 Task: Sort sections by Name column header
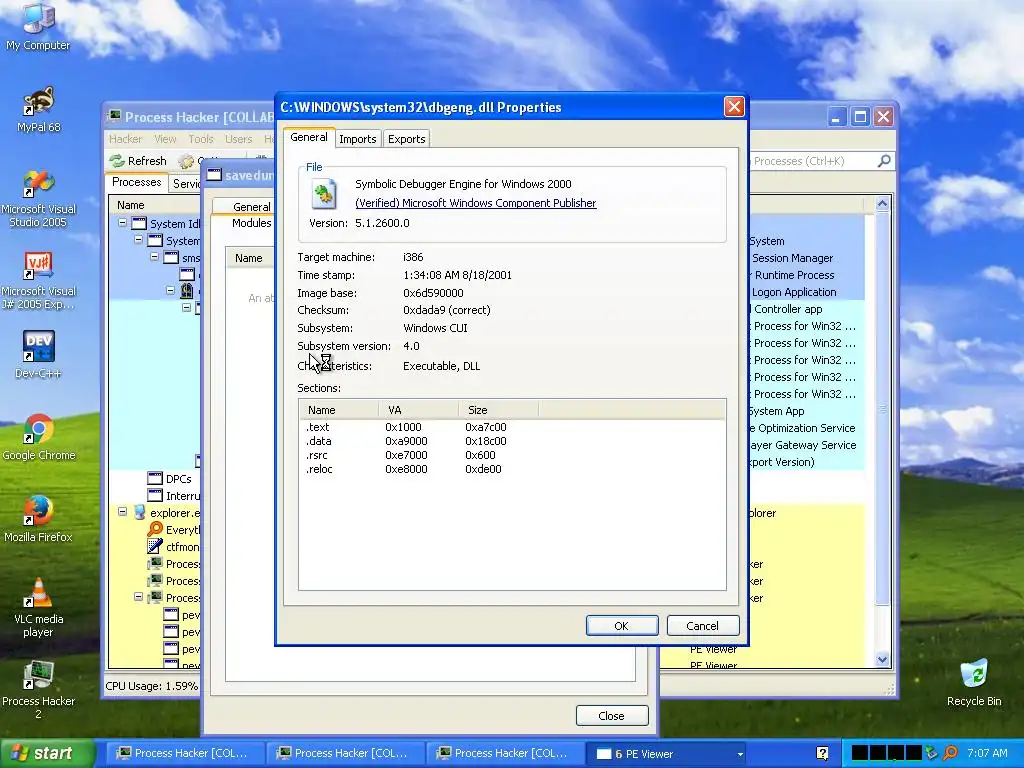point(338,409)
